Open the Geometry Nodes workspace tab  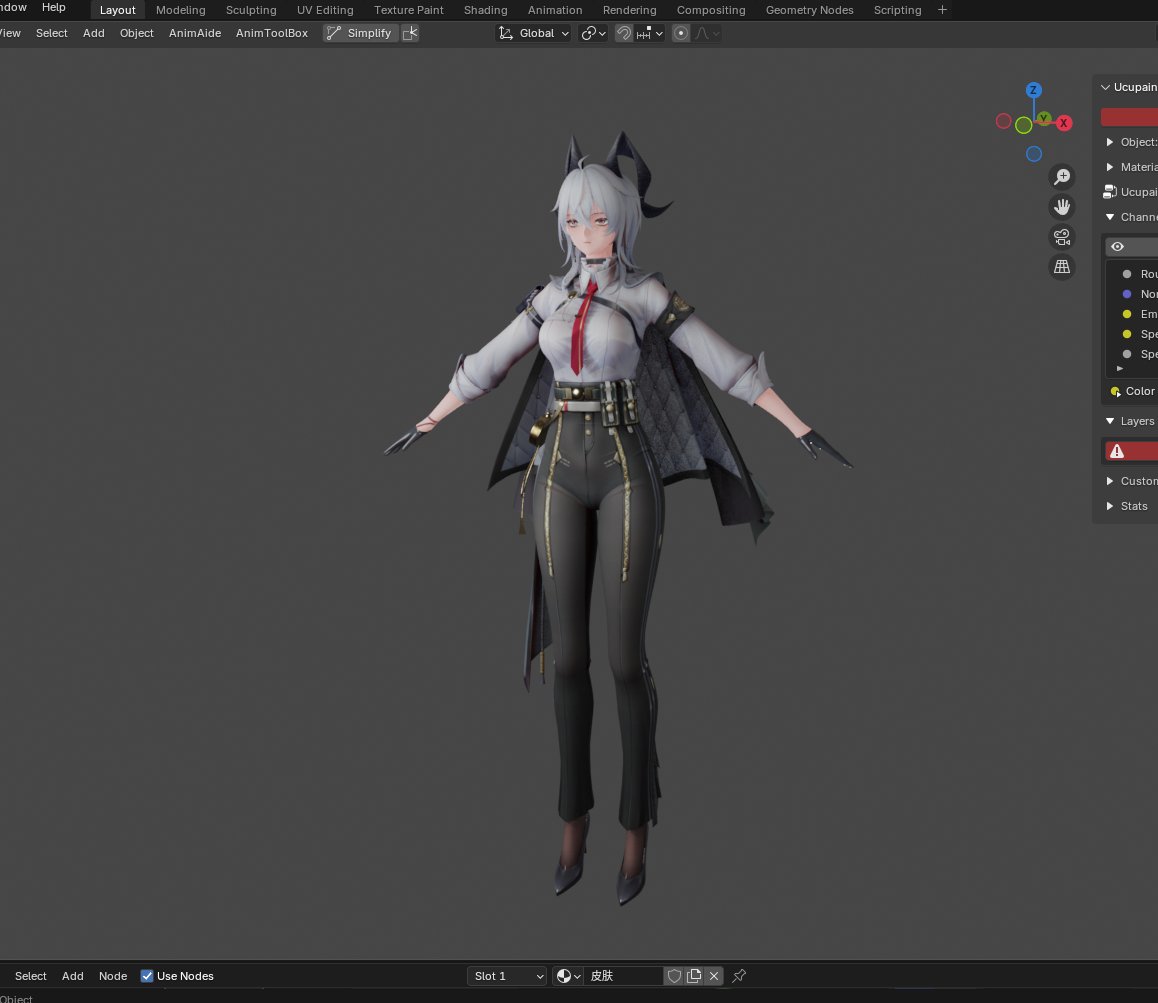click(x=809, y=10)
